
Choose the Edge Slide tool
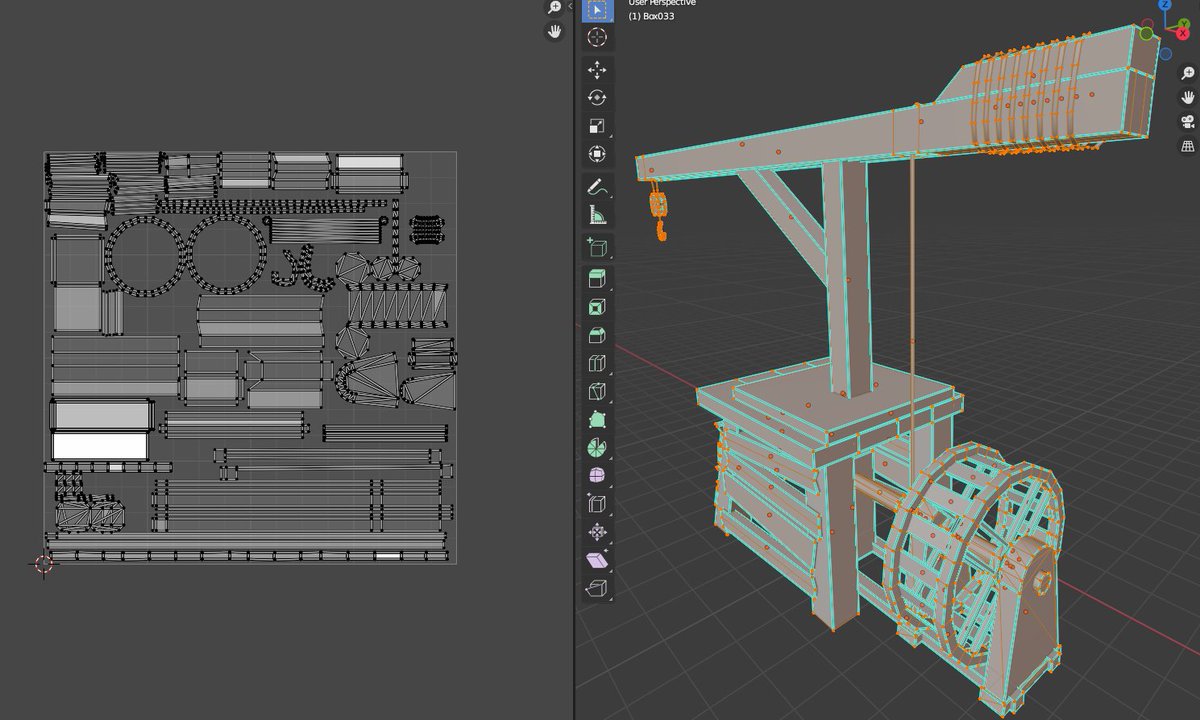597,503
